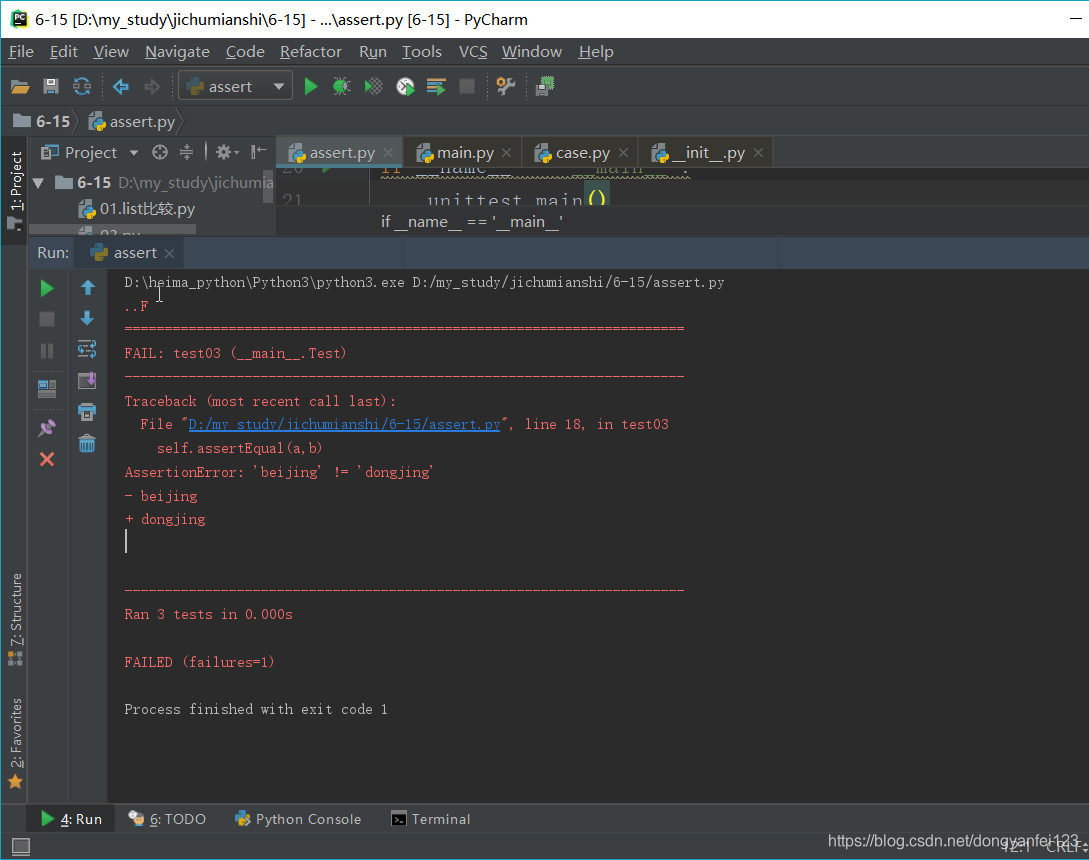Close the case.py editor tab

coord(623,153)
